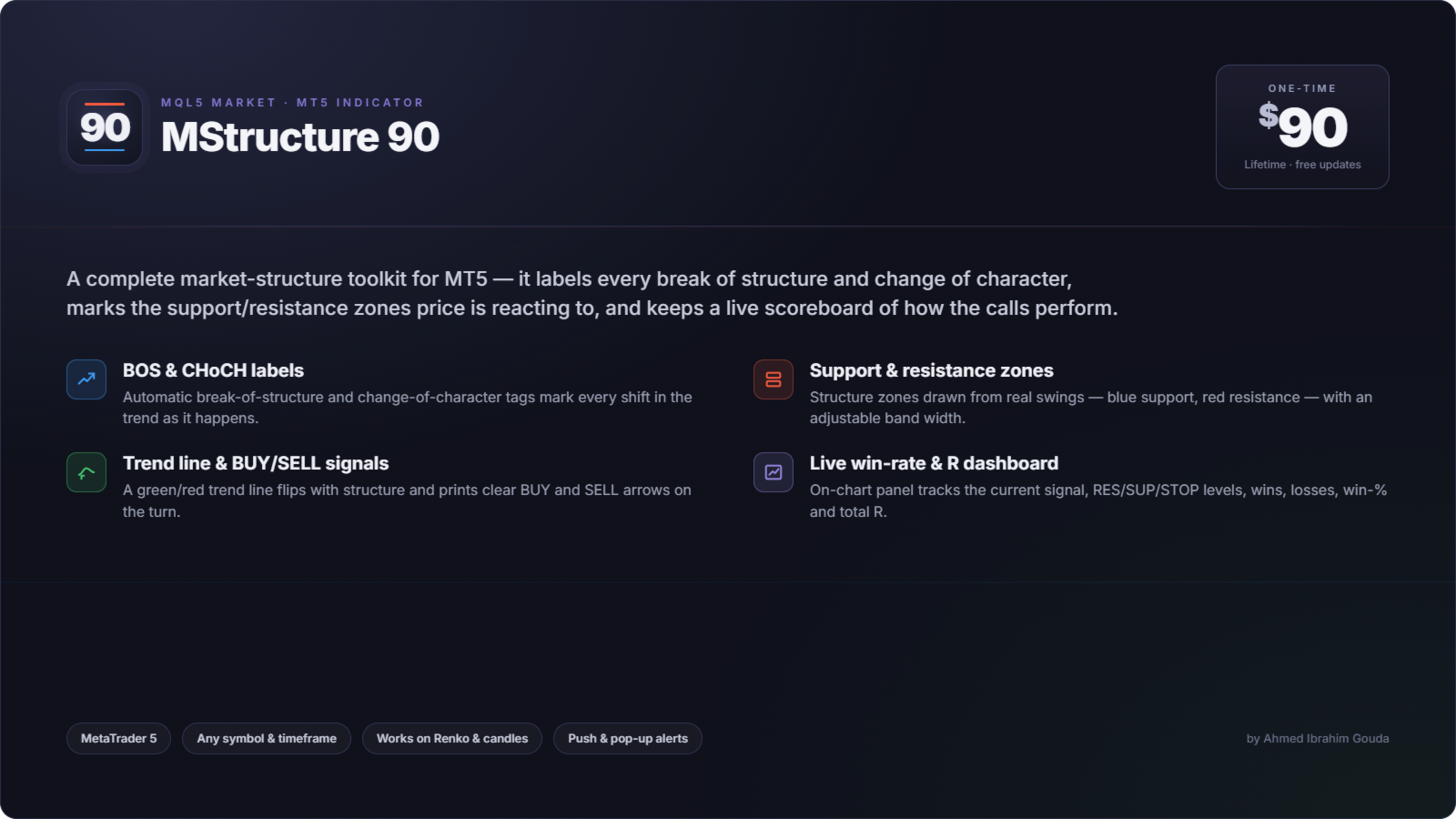Click the MStructure 90 logo icon

[x=105, y=127]
